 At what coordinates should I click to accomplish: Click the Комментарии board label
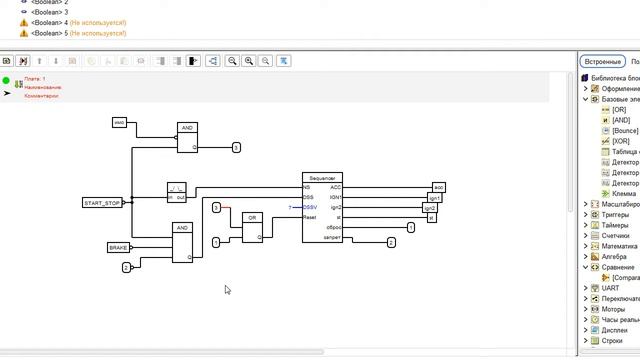[41, 96]
